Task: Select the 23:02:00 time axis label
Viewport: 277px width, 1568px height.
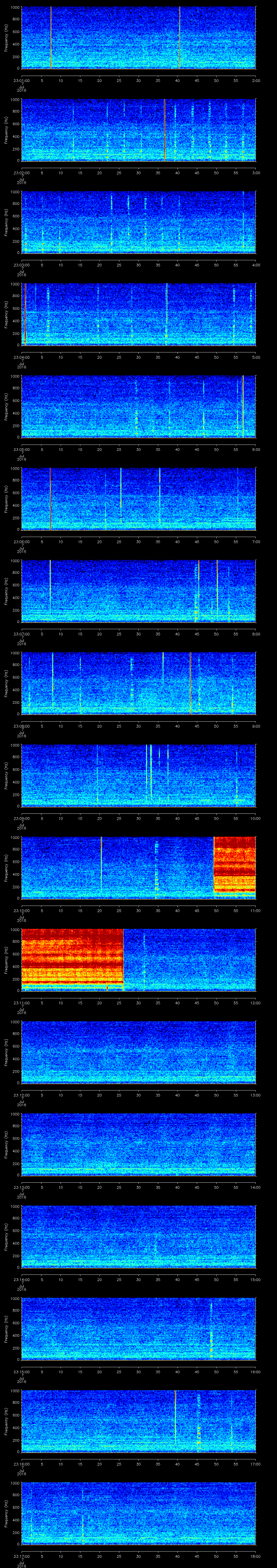Action: click(x=21, y=173)
